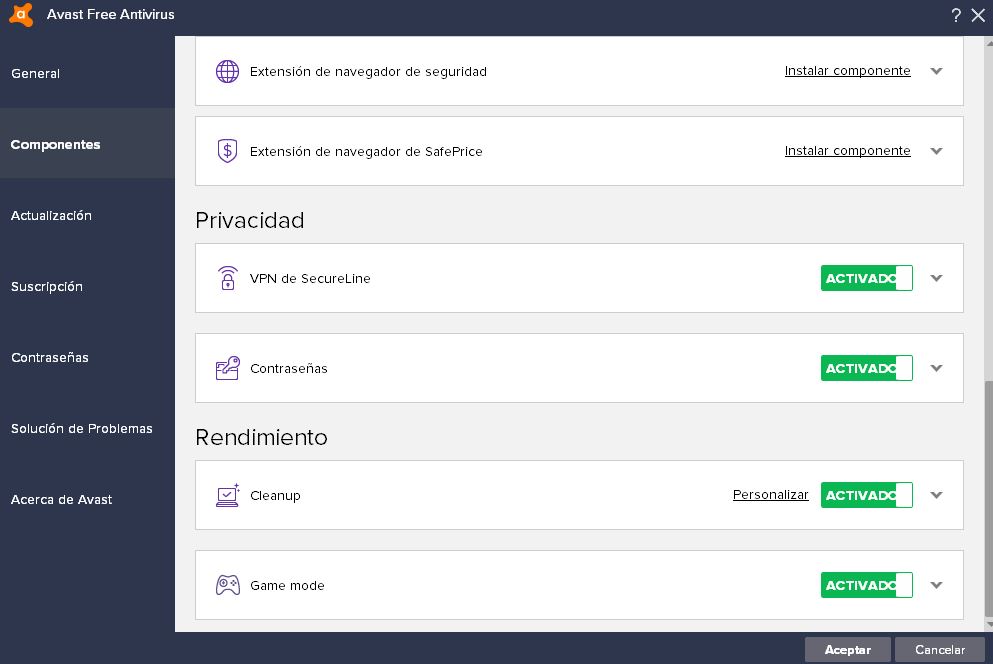Click the Game mode label text

click(x=287, y=585)
